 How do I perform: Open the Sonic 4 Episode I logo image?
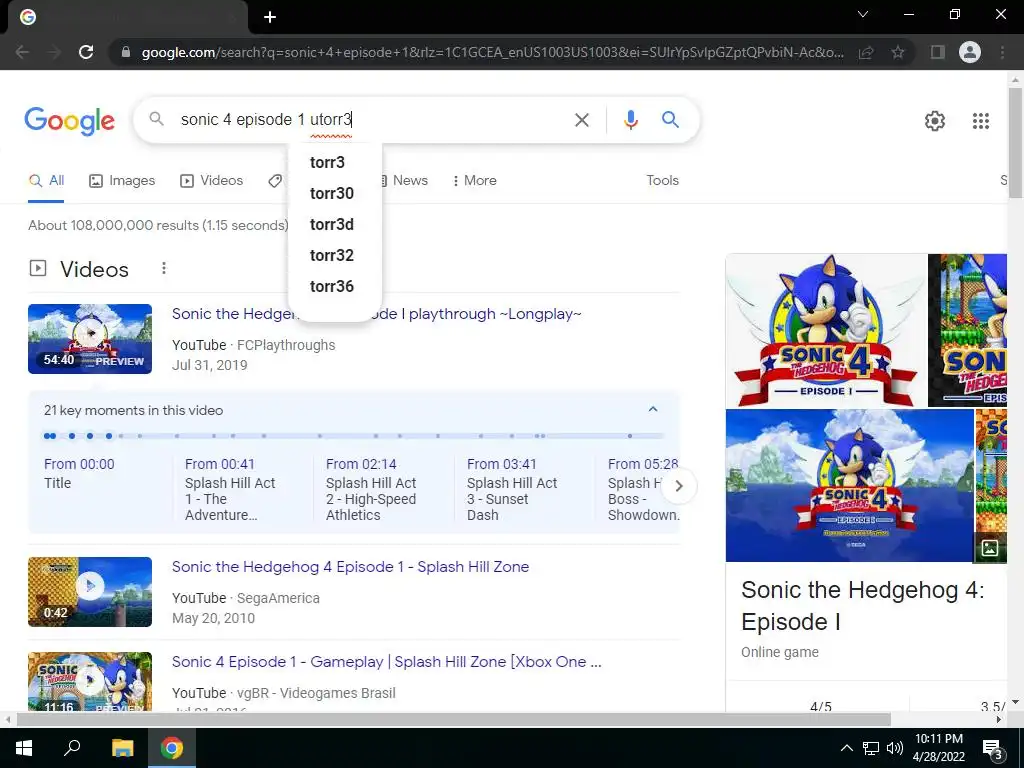tap(825, 330)
